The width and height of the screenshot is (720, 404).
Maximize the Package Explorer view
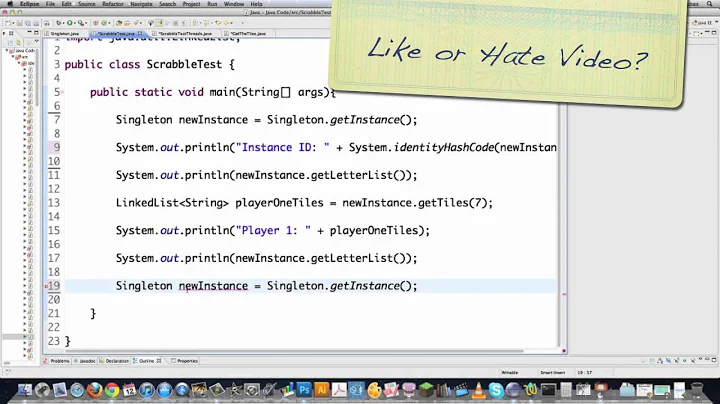(36, 33)
